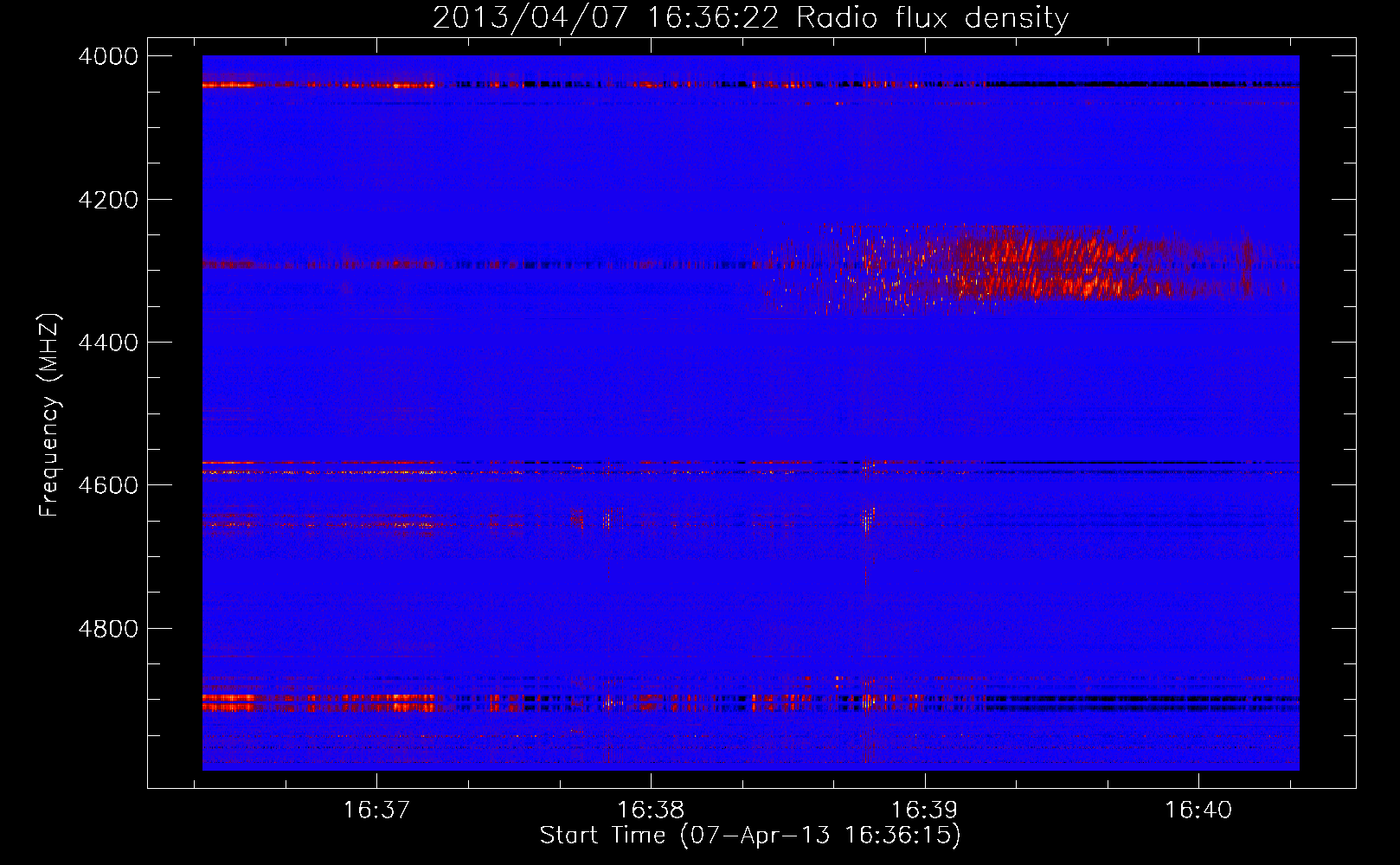Screen dimensions: 1400x865
Task: Click the 'Start Time (07-Apr-13 16:36:15)' axis title
Action: pyautogui.click(x=750, y=836)
